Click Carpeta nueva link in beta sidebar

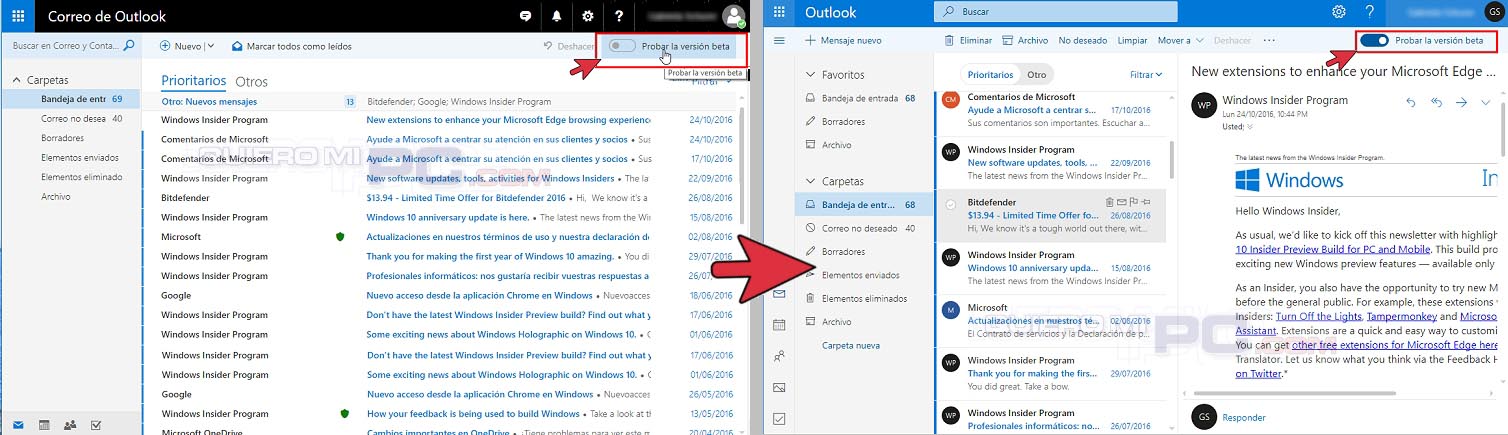(x=851, y=345)
